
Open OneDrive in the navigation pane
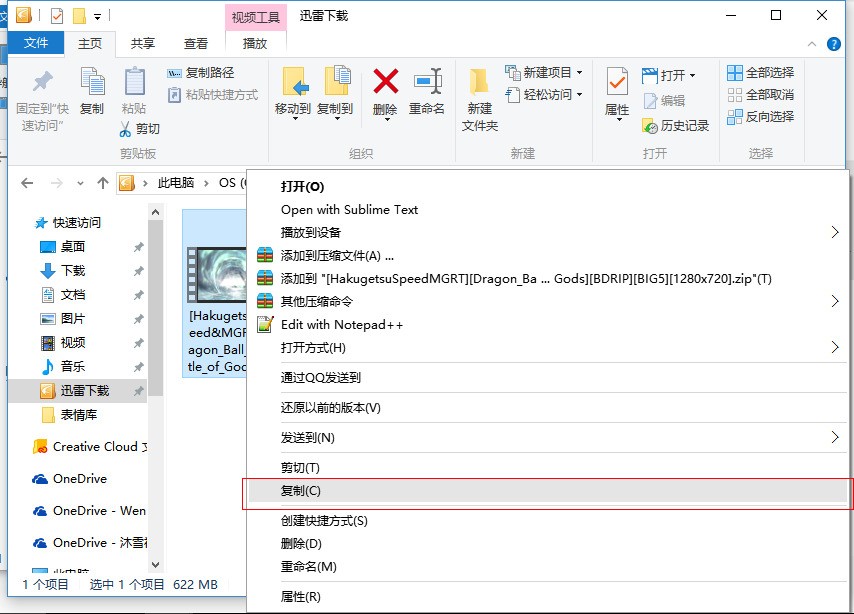(69, 479)
